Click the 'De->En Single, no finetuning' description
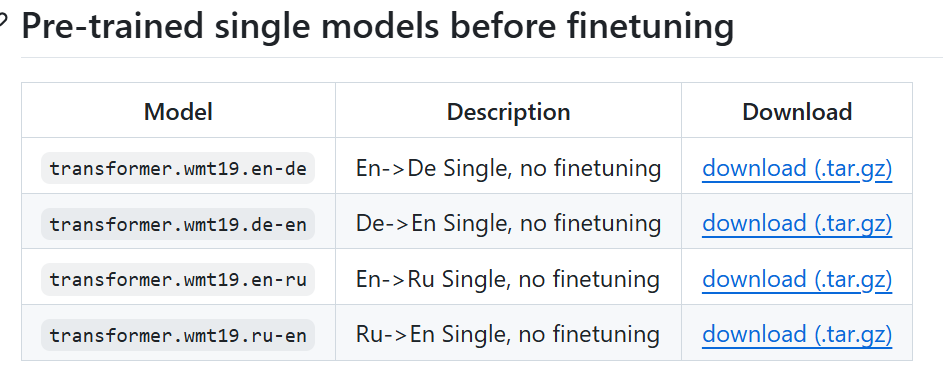943x373 pixels. [508, 224]
